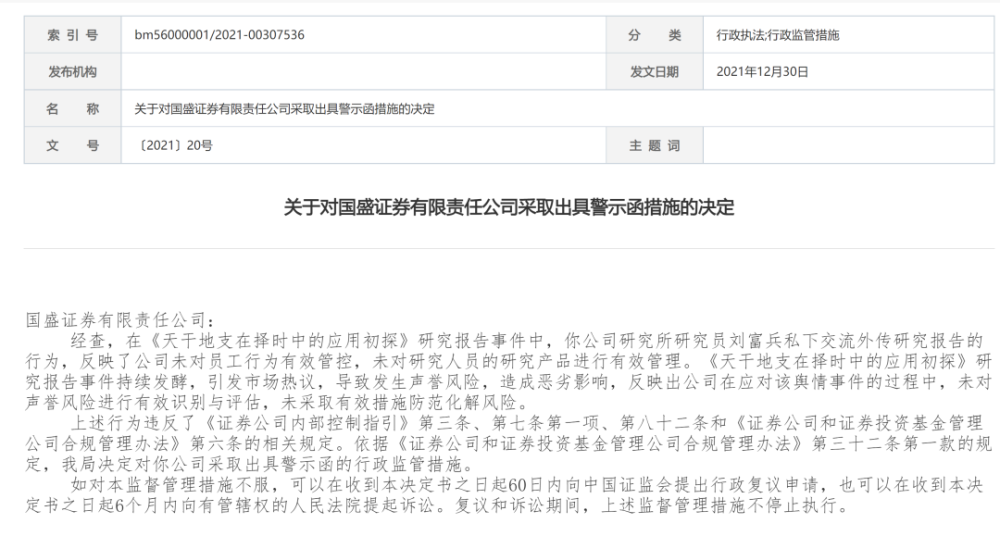Screen dimensions: 1000x536
Task: Click the 索引号 label cell
Action: pos(73,35)
